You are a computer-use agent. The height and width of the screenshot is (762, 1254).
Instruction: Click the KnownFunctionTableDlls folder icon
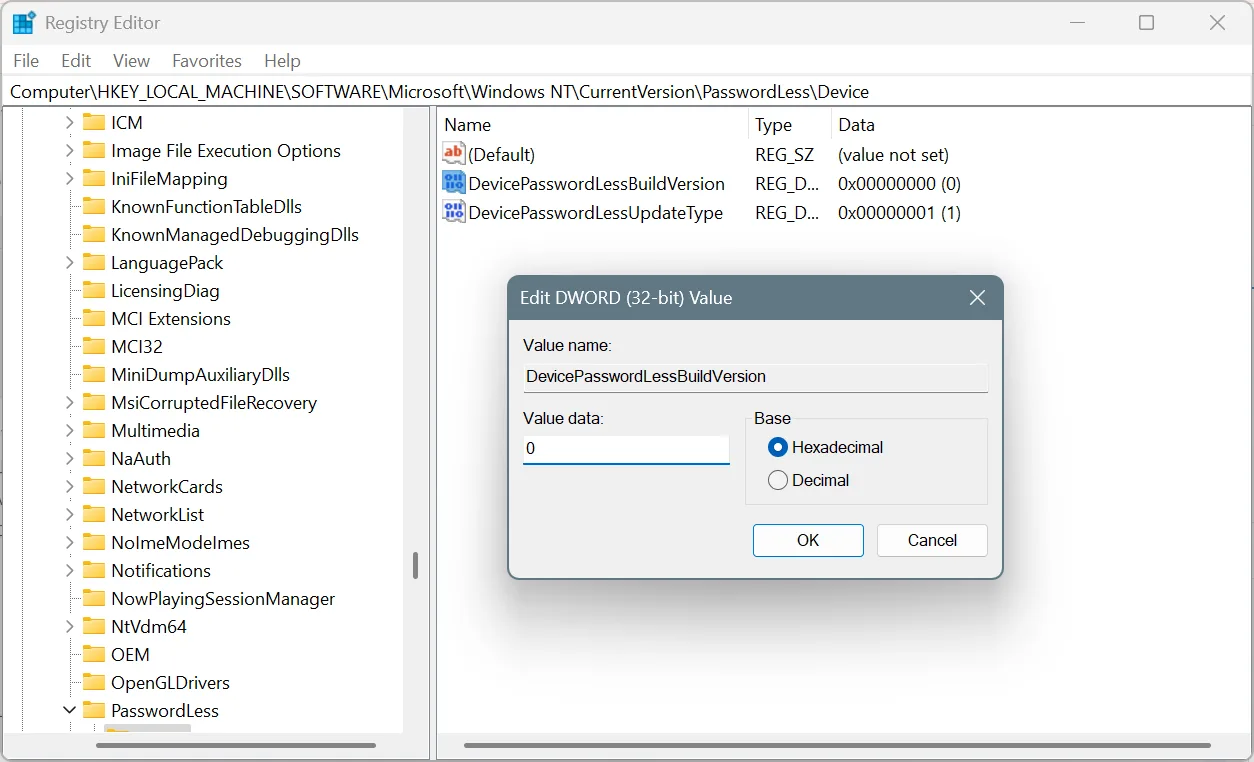[x=94, y=206]
